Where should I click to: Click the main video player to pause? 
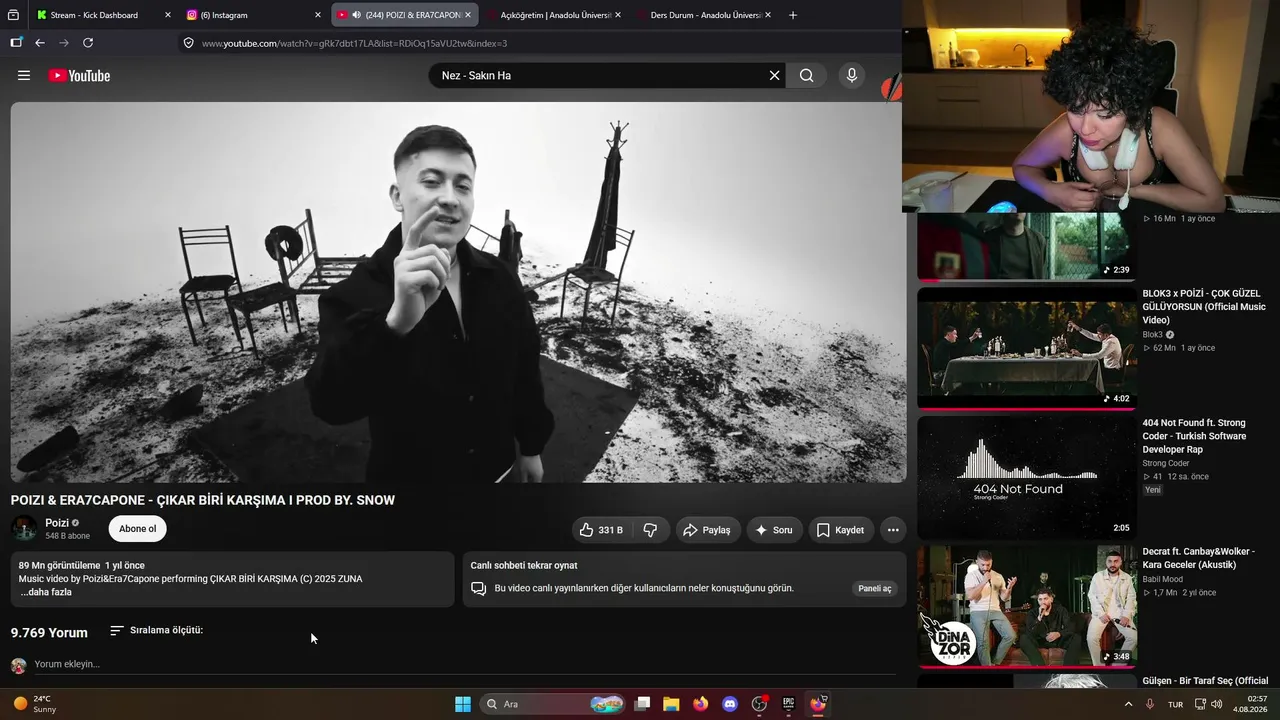coord(458,292)
